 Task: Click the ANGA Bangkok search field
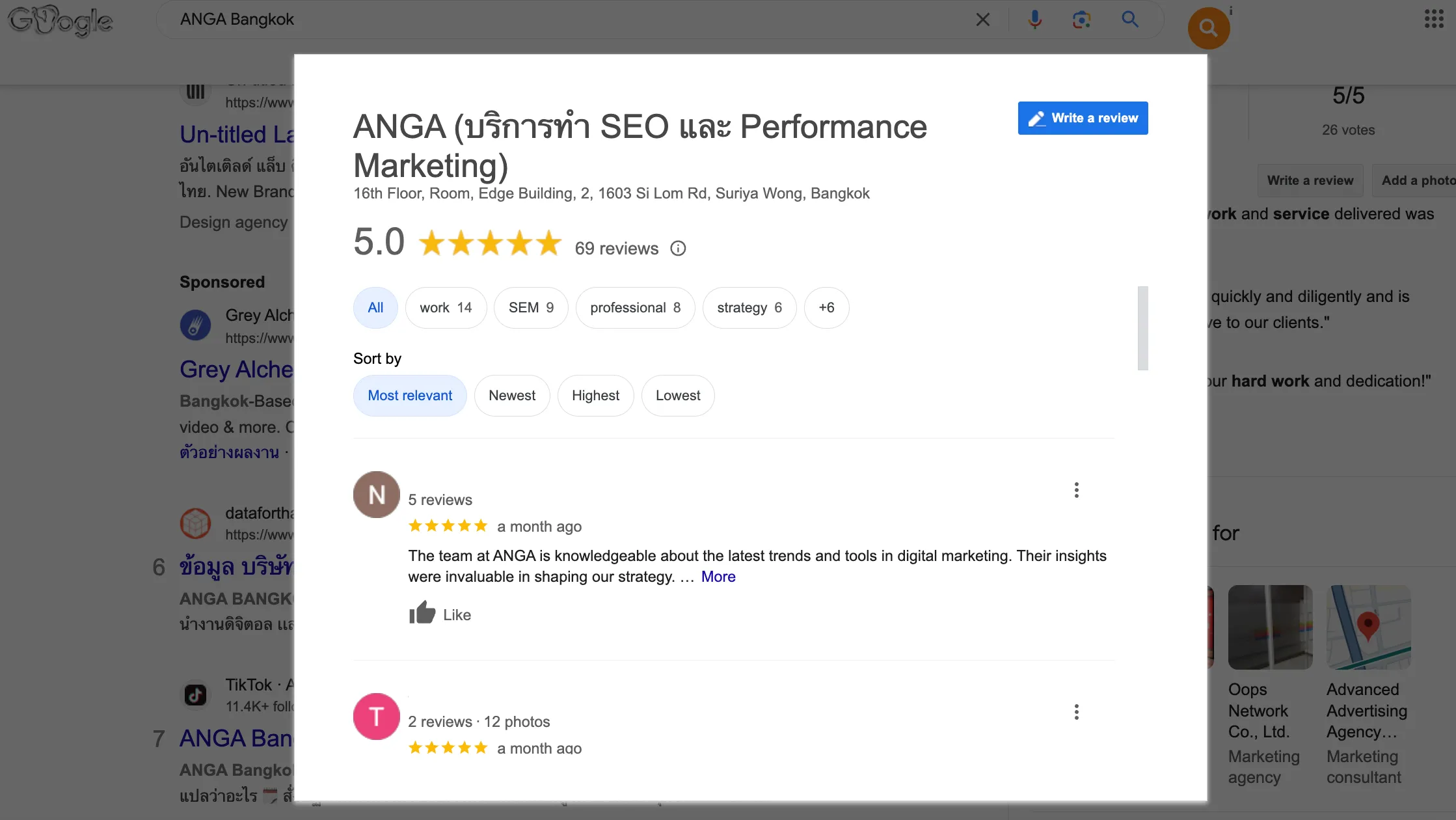click(573, 20)
